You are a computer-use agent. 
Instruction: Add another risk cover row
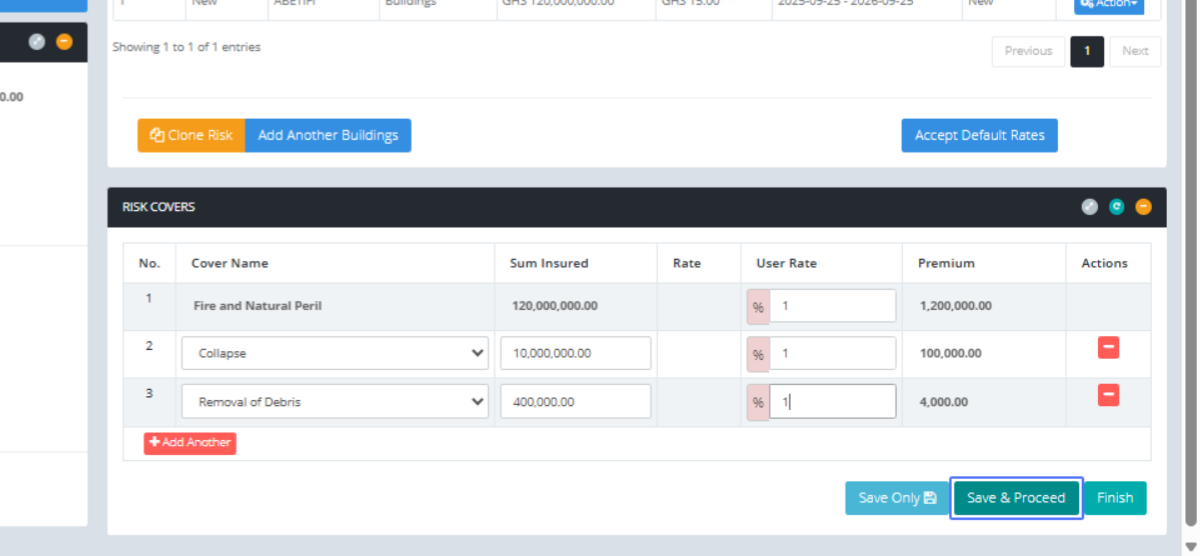pyautogui.click(x=190, y=442)
